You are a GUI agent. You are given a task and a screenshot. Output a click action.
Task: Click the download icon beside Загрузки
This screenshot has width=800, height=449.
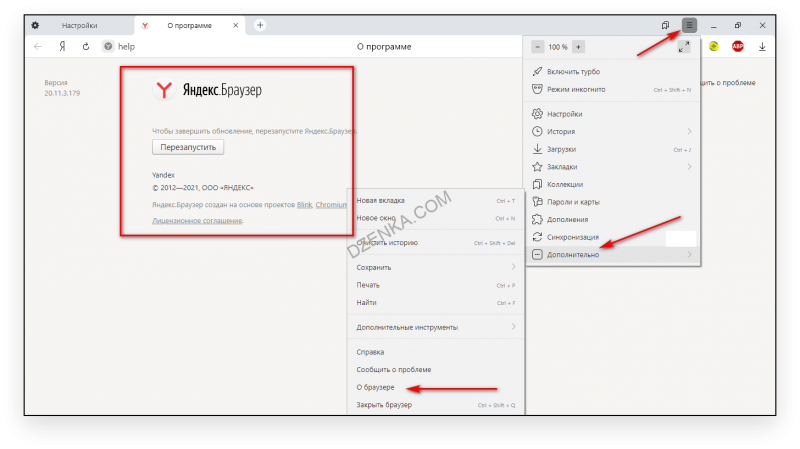click(x=537, y=149)
